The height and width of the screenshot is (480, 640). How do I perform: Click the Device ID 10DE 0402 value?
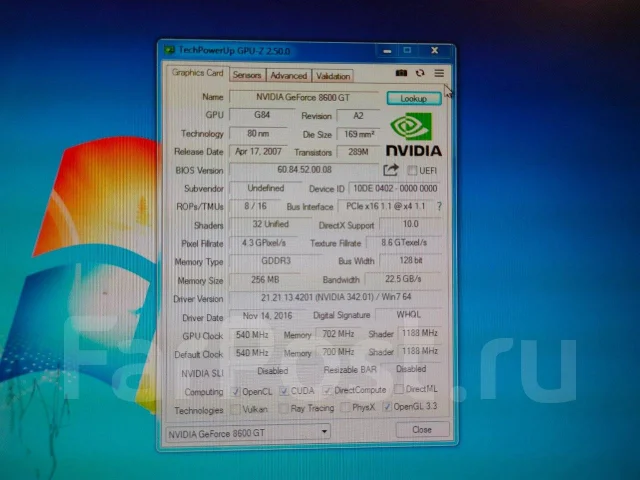coord(395,189)
